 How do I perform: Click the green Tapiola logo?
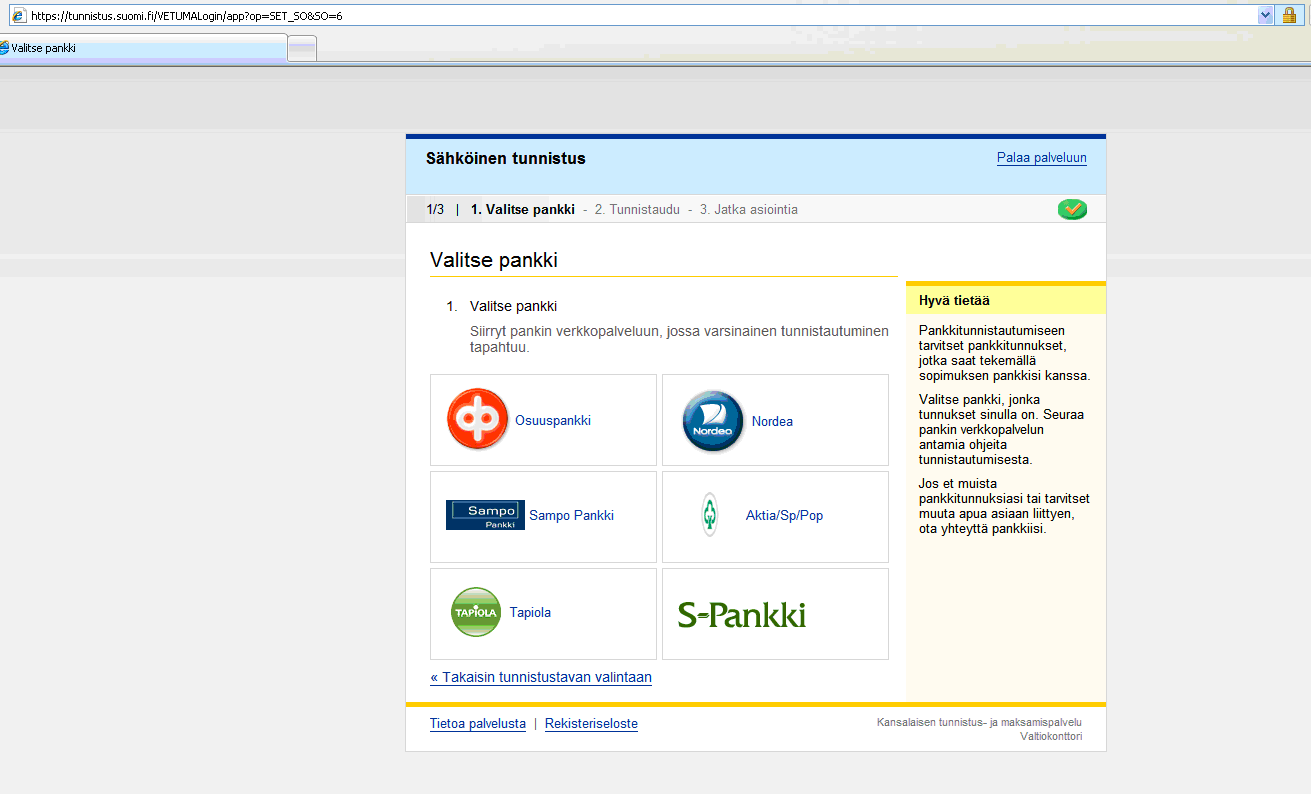476,612
